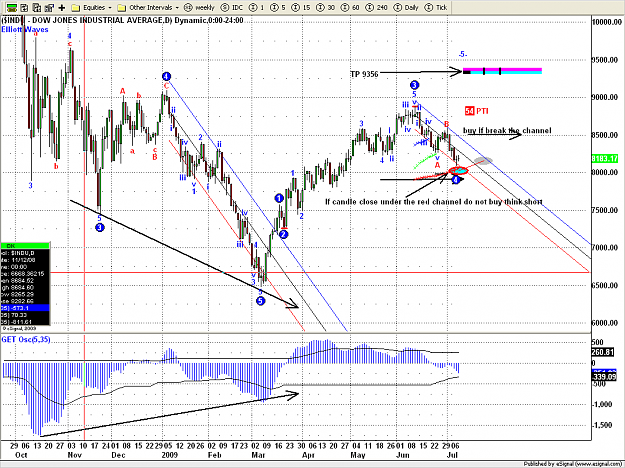Click the circled wave 3 marker at June high
Viewport: 625px width, 468px height.
pyautogui.click(x=414, y=85)
